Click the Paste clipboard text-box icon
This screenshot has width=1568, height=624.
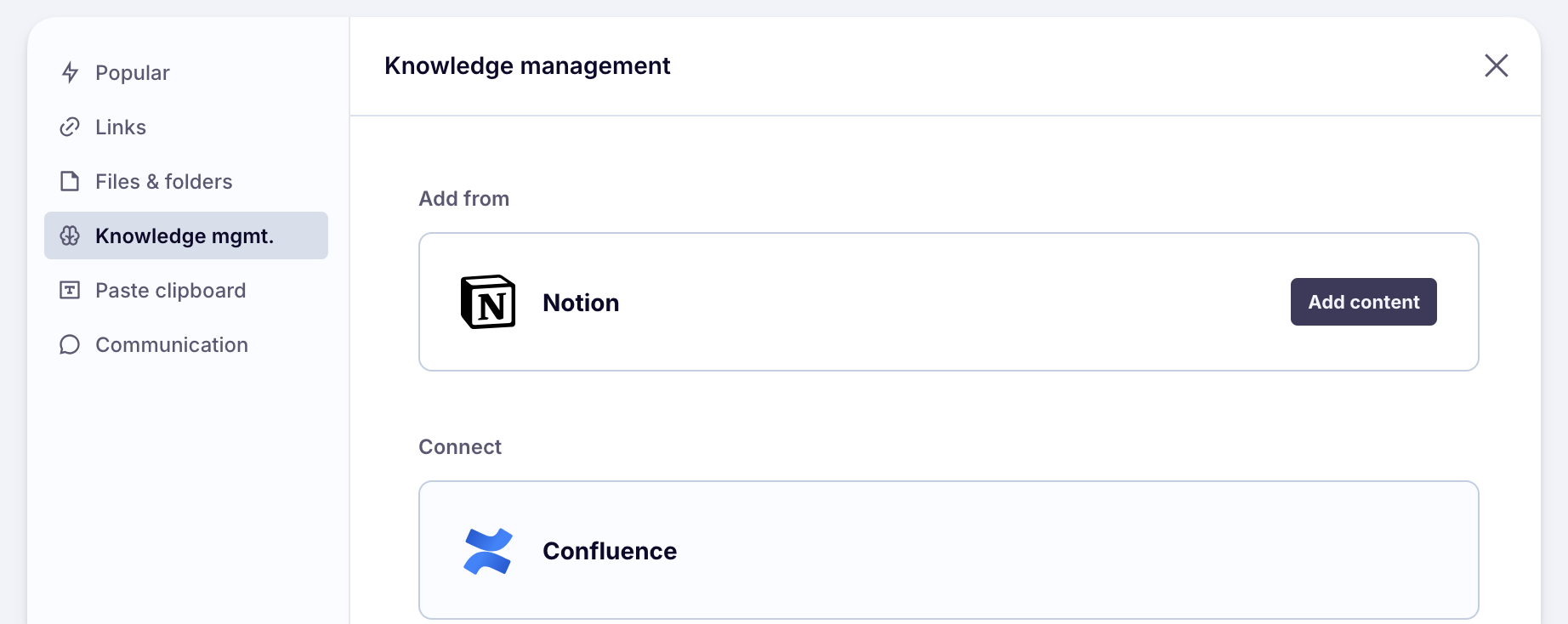point(70,291)
